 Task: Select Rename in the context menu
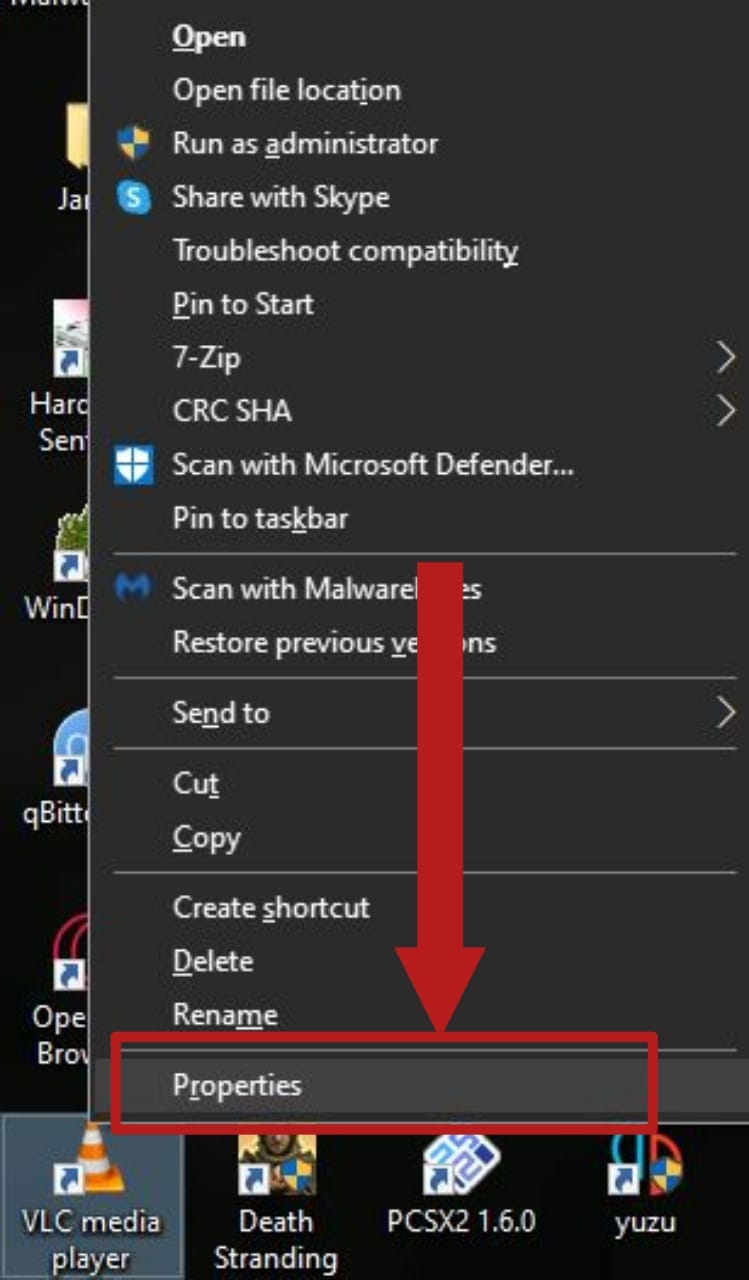pos(225,1015)
